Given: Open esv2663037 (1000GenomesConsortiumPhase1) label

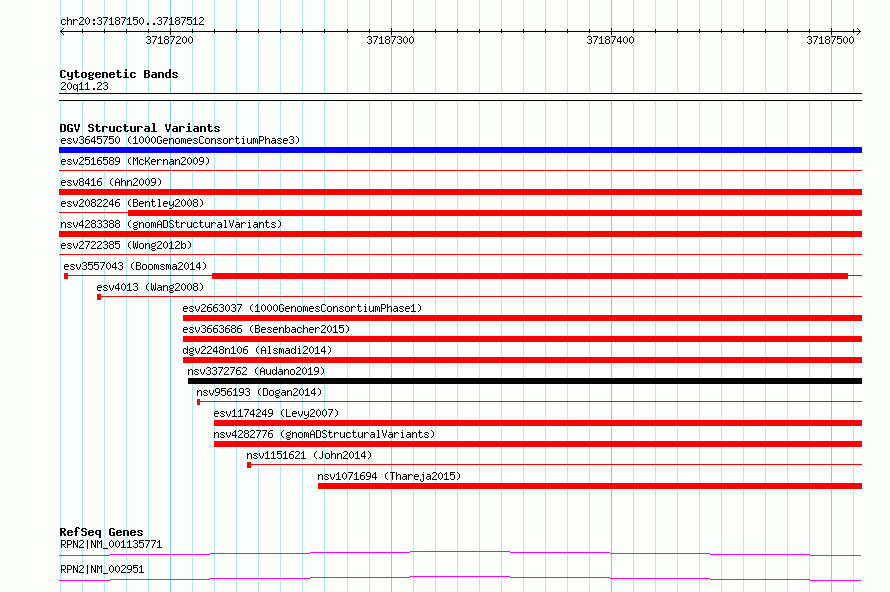Looking at the screenshot, I should point(302,308).
